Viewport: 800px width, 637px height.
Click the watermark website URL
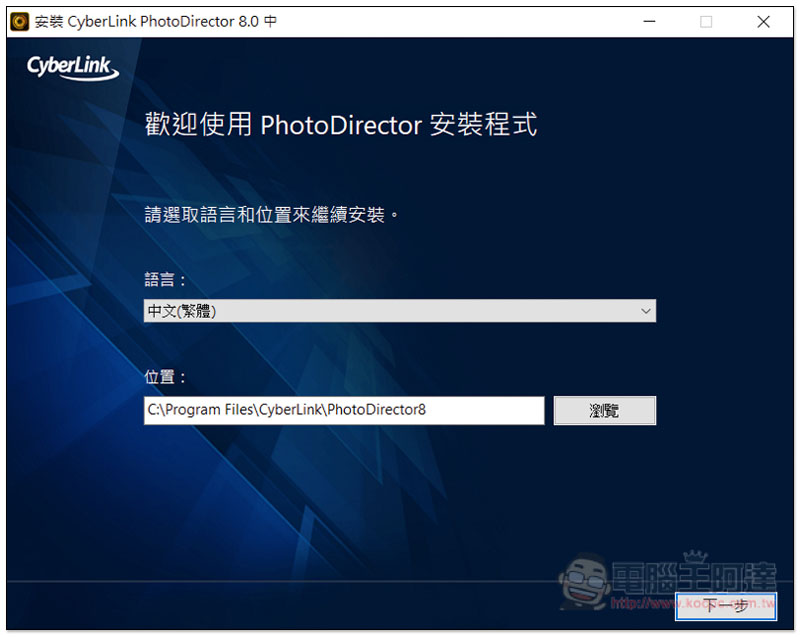coord(690,603)
